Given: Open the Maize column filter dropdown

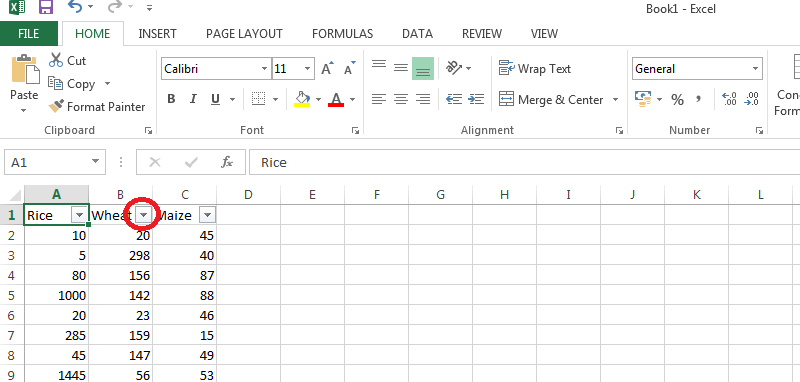Looking at the screenshot, I should pyautogui.click(x=207, y=215).
